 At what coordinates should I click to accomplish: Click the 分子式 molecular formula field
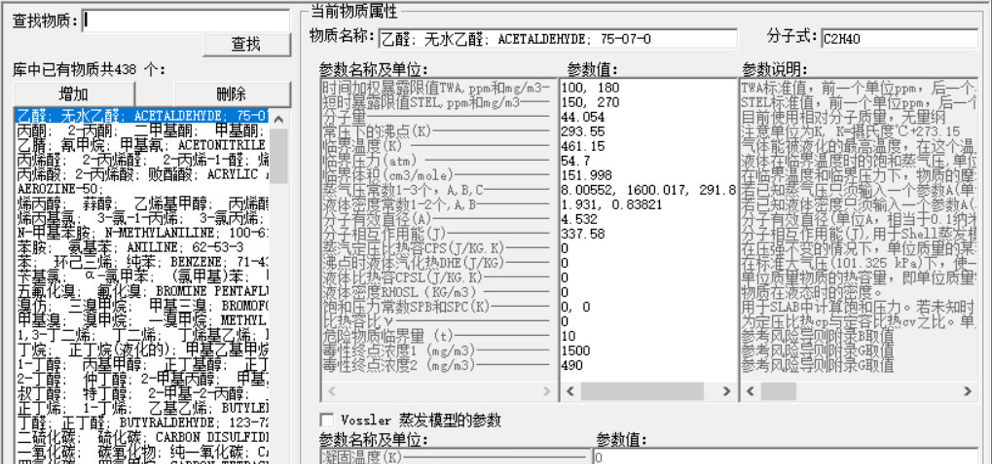(x=898, y=39)
